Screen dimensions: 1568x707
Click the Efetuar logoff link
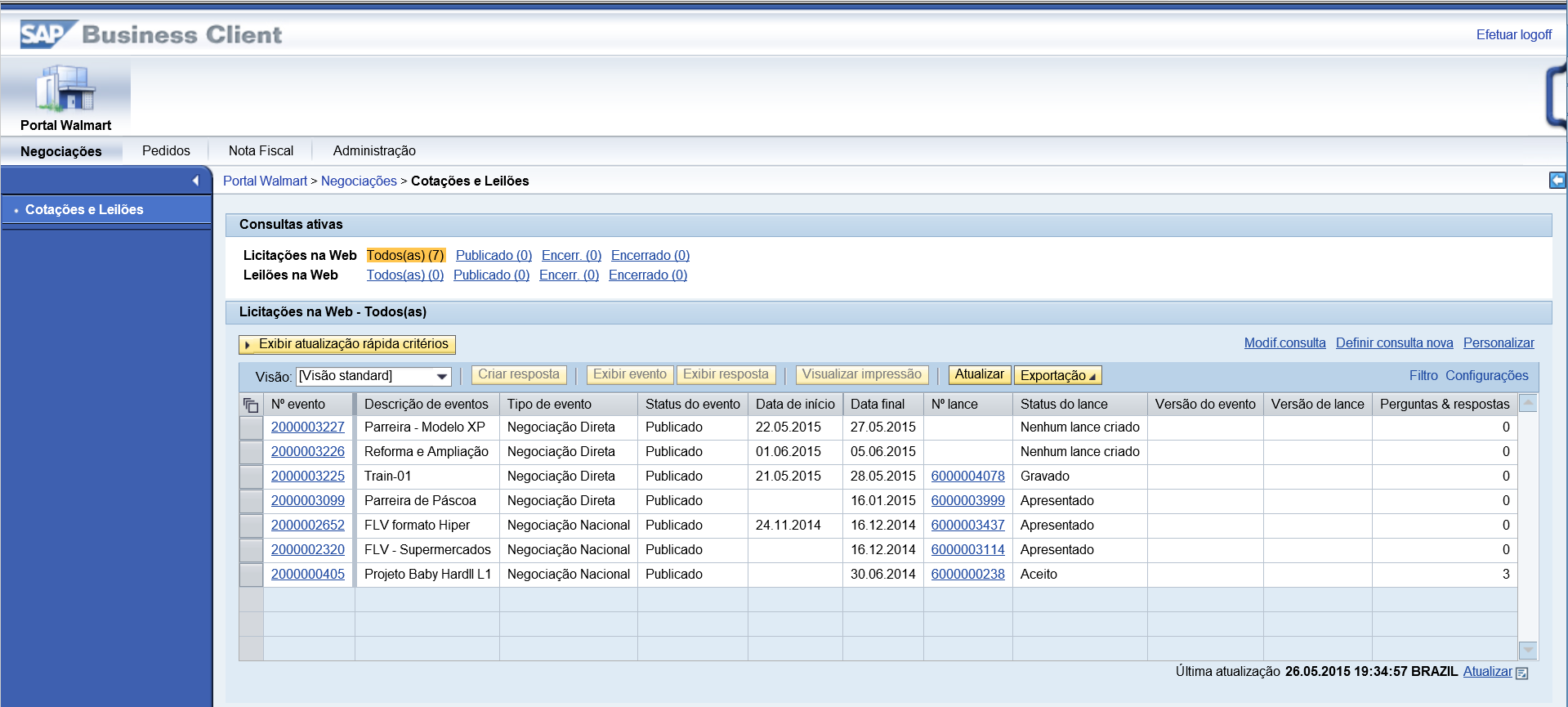pos(1513,34)
